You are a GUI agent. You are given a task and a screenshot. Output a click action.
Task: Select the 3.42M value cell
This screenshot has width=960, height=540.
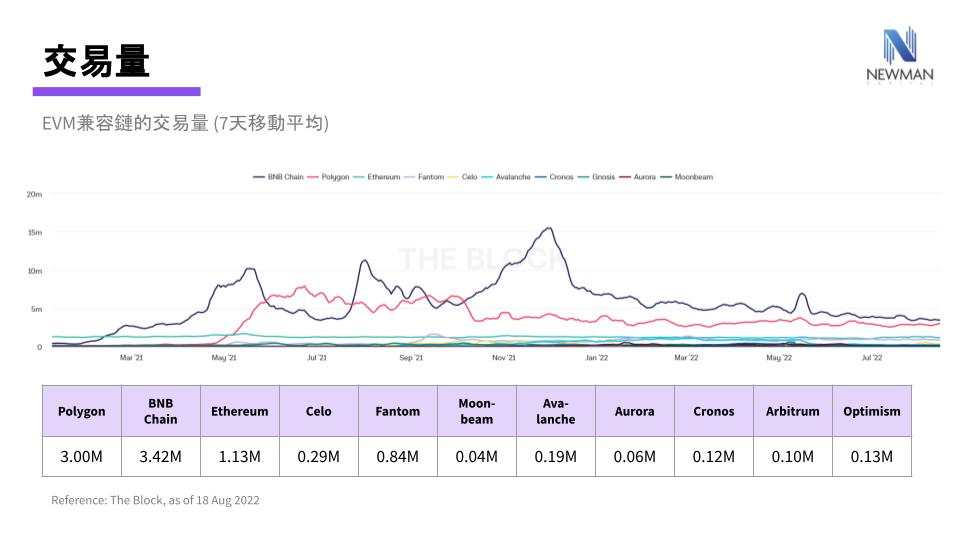(161, 456)
